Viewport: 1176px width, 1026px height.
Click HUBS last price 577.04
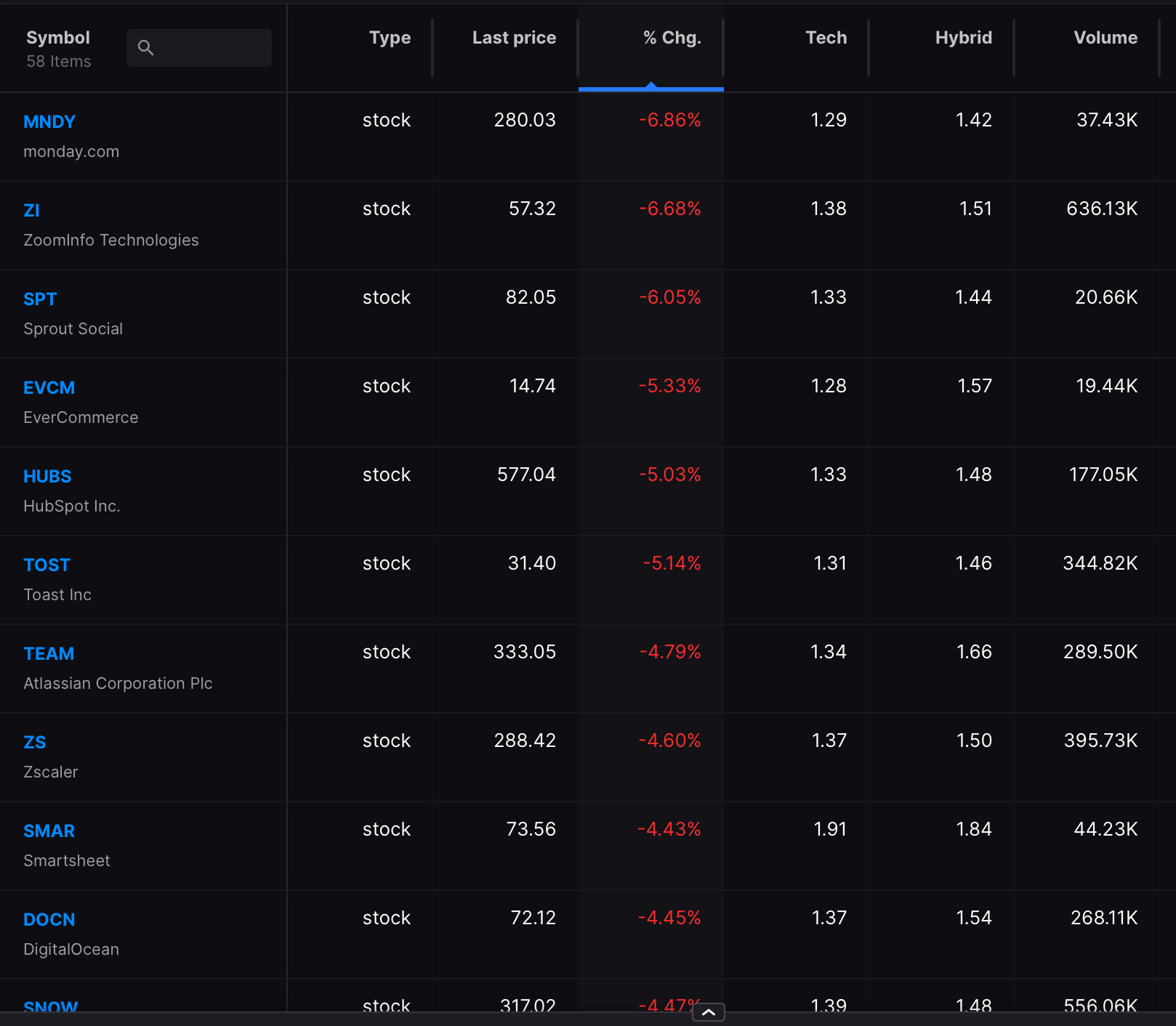(526, 474)
